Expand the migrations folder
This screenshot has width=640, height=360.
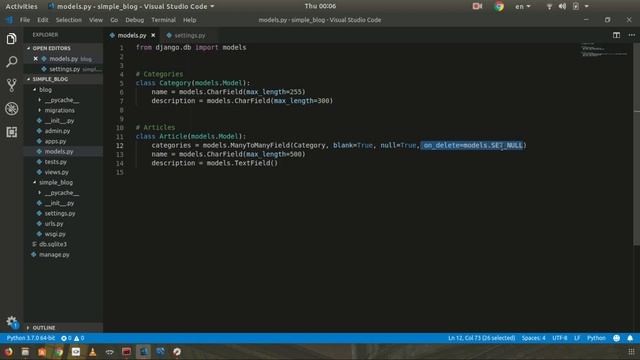(59, 110)
